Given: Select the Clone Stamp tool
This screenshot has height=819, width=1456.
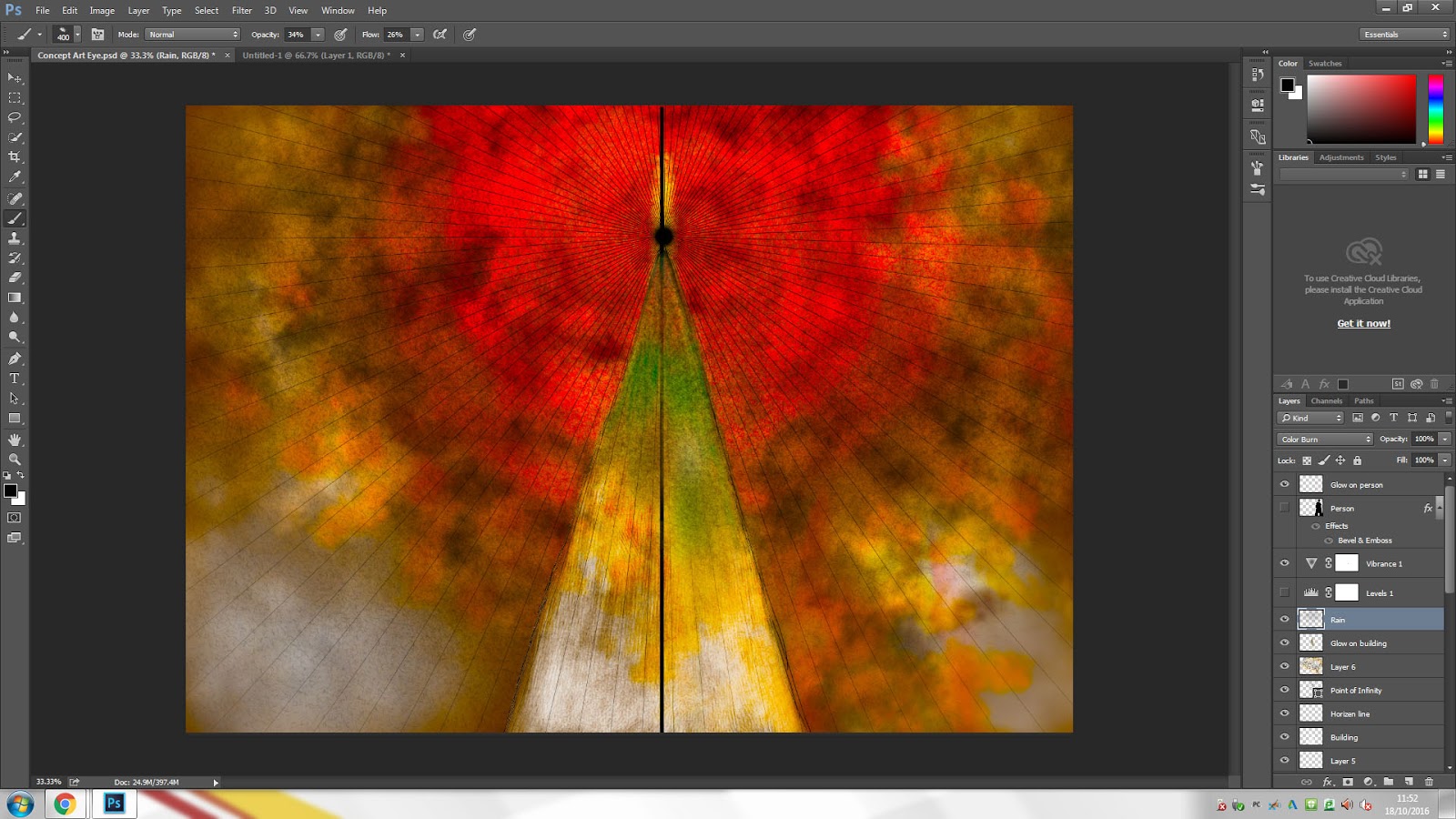Looking at the screenshot, I should tap(15, 238).
